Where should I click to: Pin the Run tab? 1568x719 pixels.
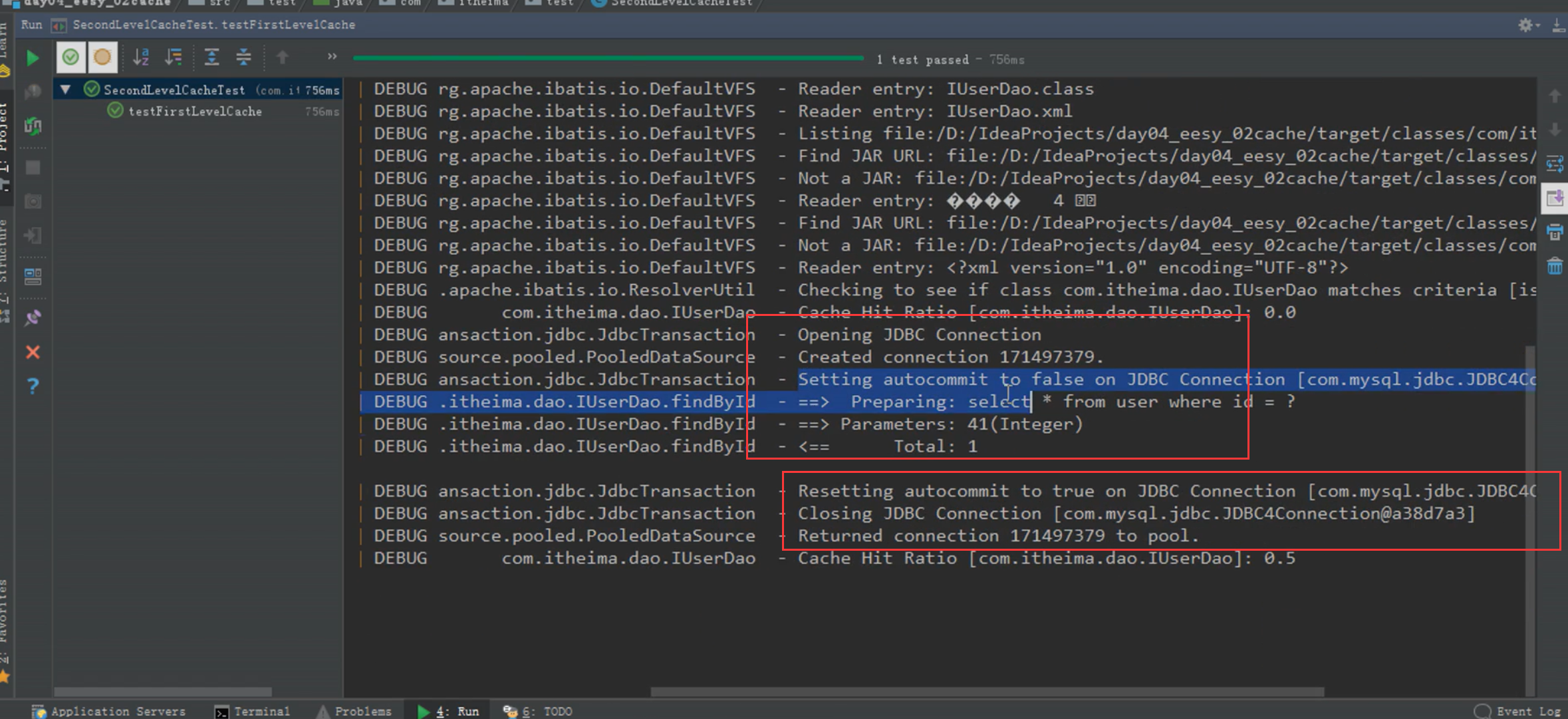click(x=33, y=318)
